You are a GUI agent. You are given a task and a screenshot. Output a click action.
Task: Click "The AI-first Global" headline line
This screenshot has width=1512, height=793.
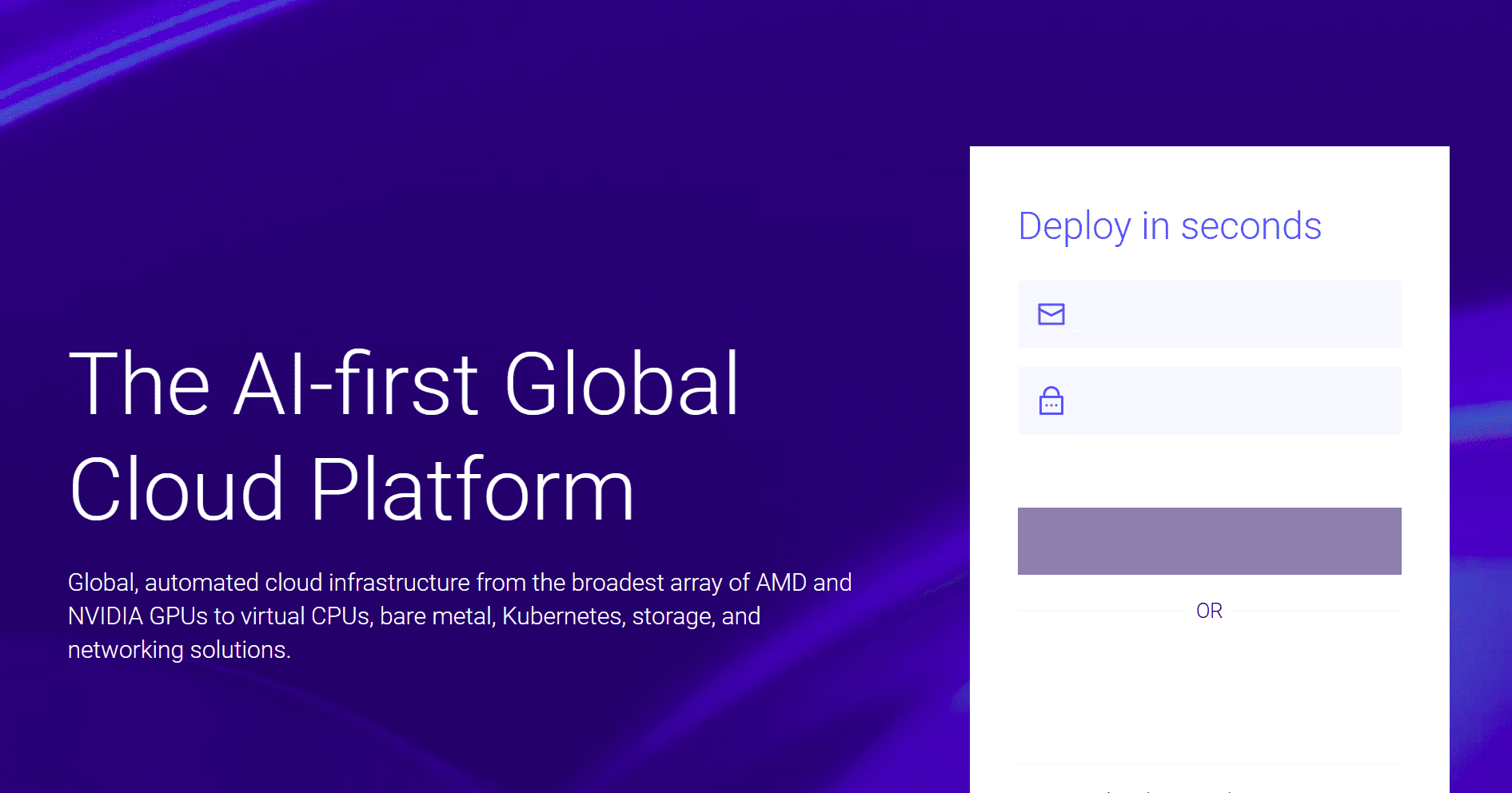point(404,385)
